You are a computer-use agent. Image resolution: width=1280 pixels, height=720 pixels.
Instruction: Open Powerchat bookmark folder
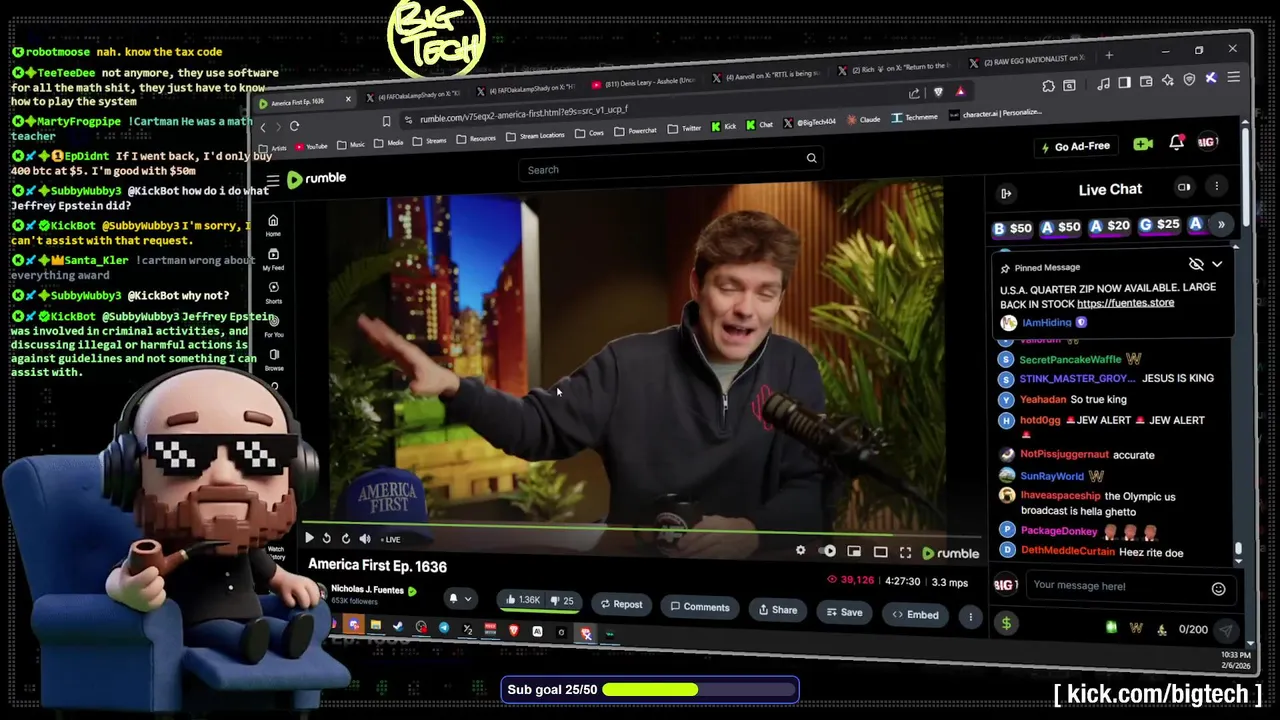coord(636,131)
